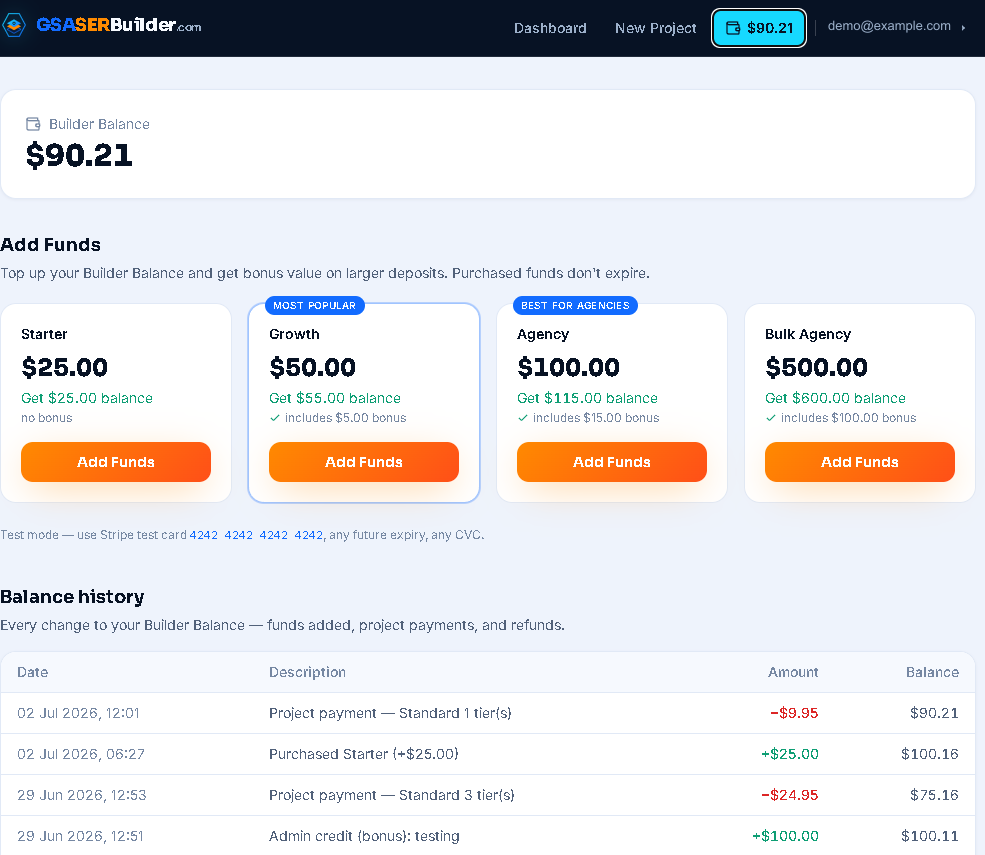985x855 pixels.
Task: Select the '02 Jul 2026, 12:01' date cell
Action: click(x=79, y=713)
